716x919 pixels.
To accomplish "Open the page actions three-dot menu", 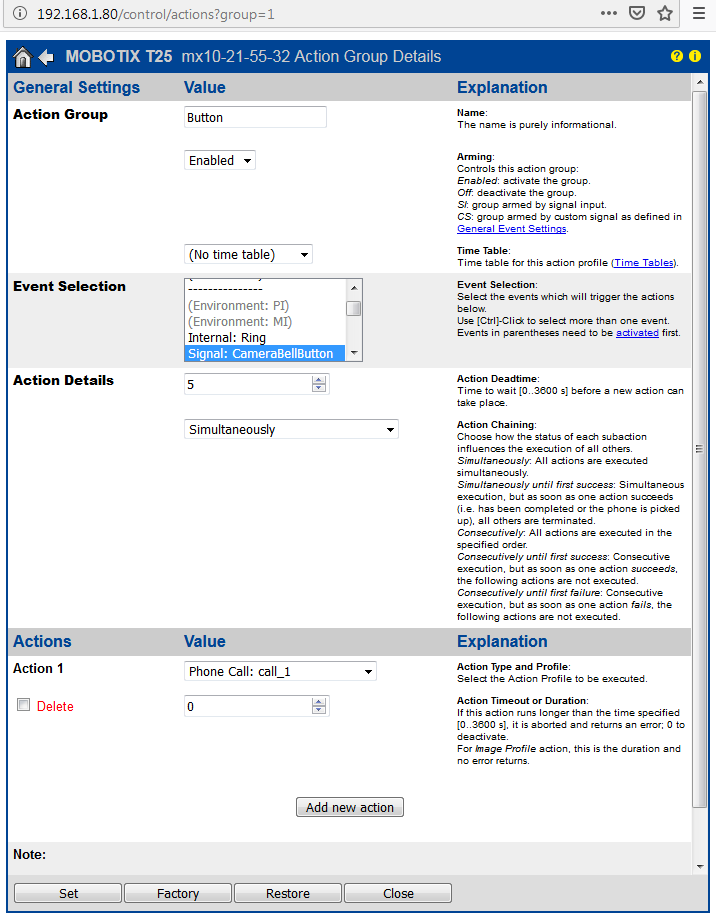I will pos(609,14).
